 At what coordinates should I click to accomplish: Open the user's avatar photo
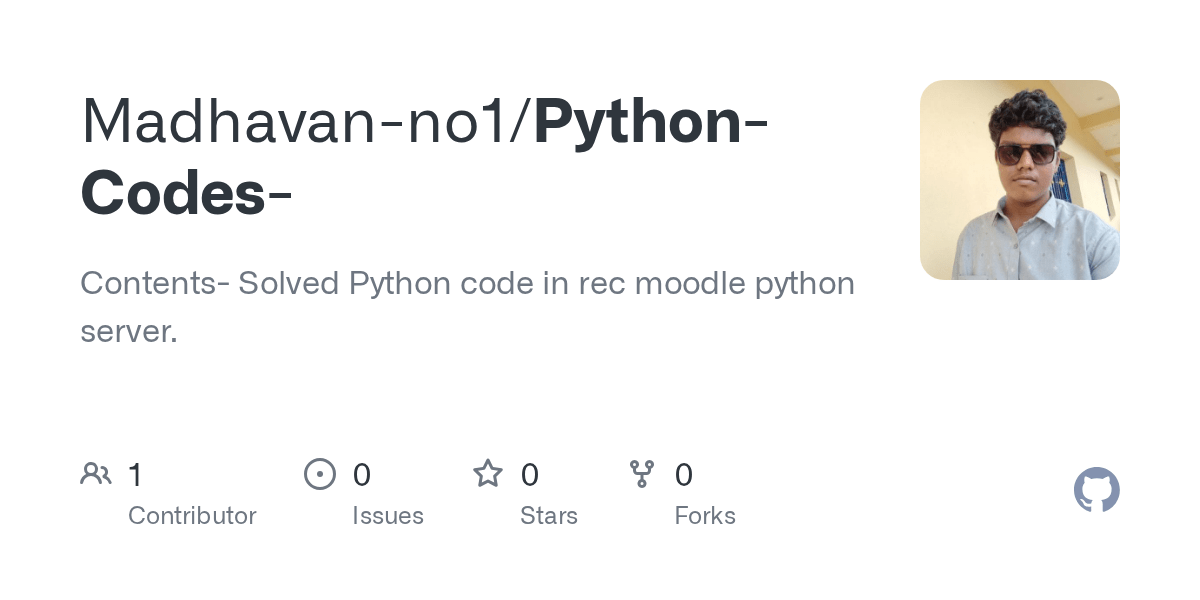click(1020, 180)
